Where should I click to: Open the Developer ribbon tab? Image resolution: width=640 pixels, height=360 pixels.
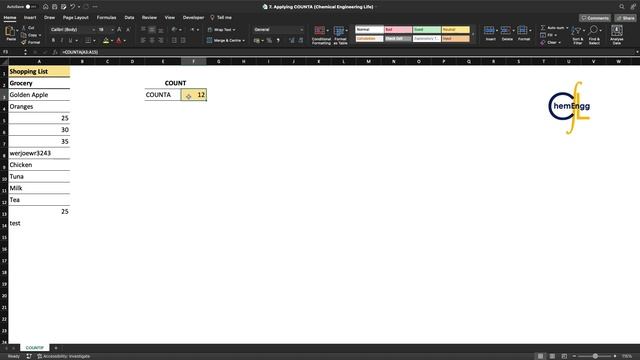pos(193,18)
